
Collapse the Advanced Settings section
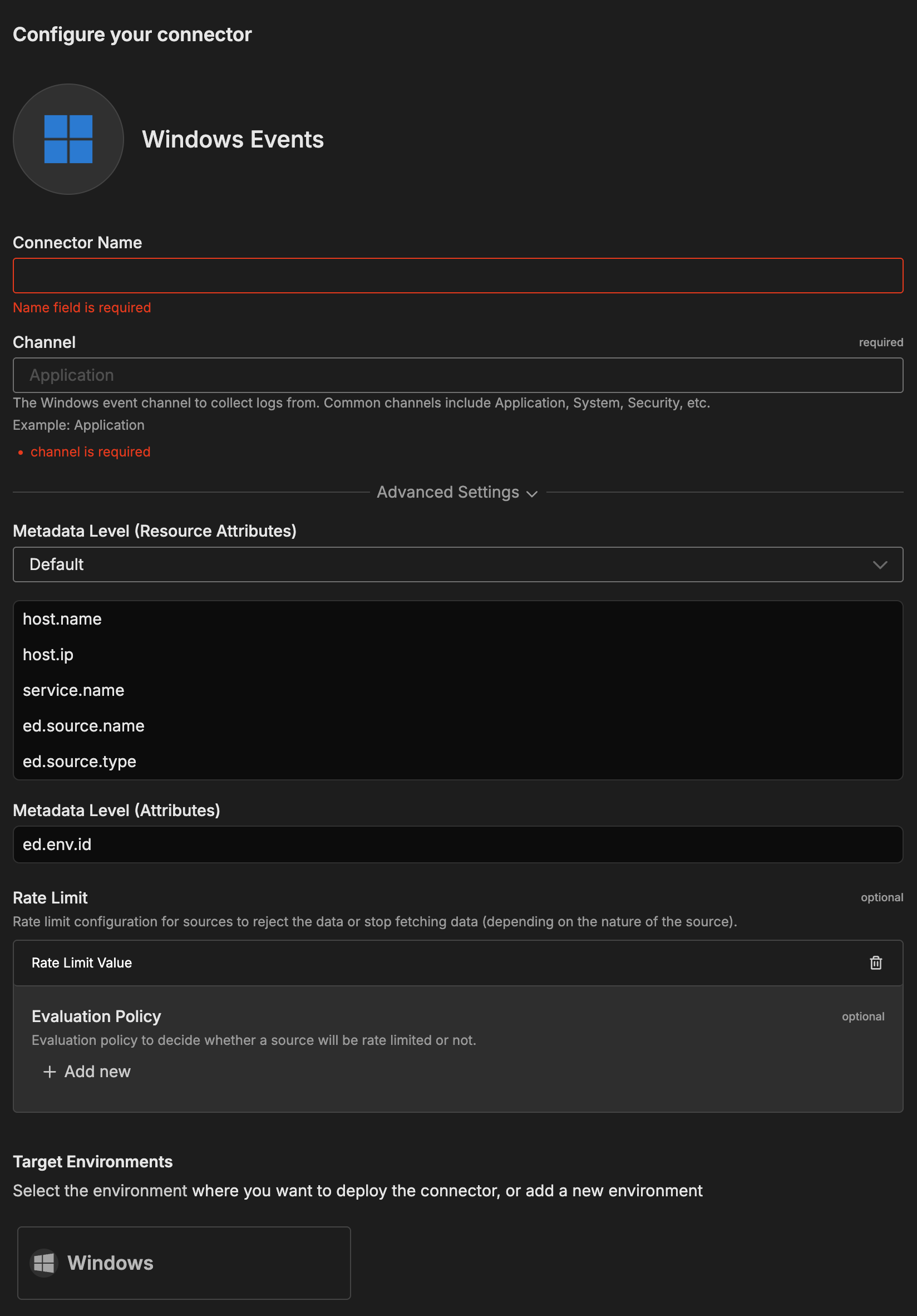tap(457, 492)
